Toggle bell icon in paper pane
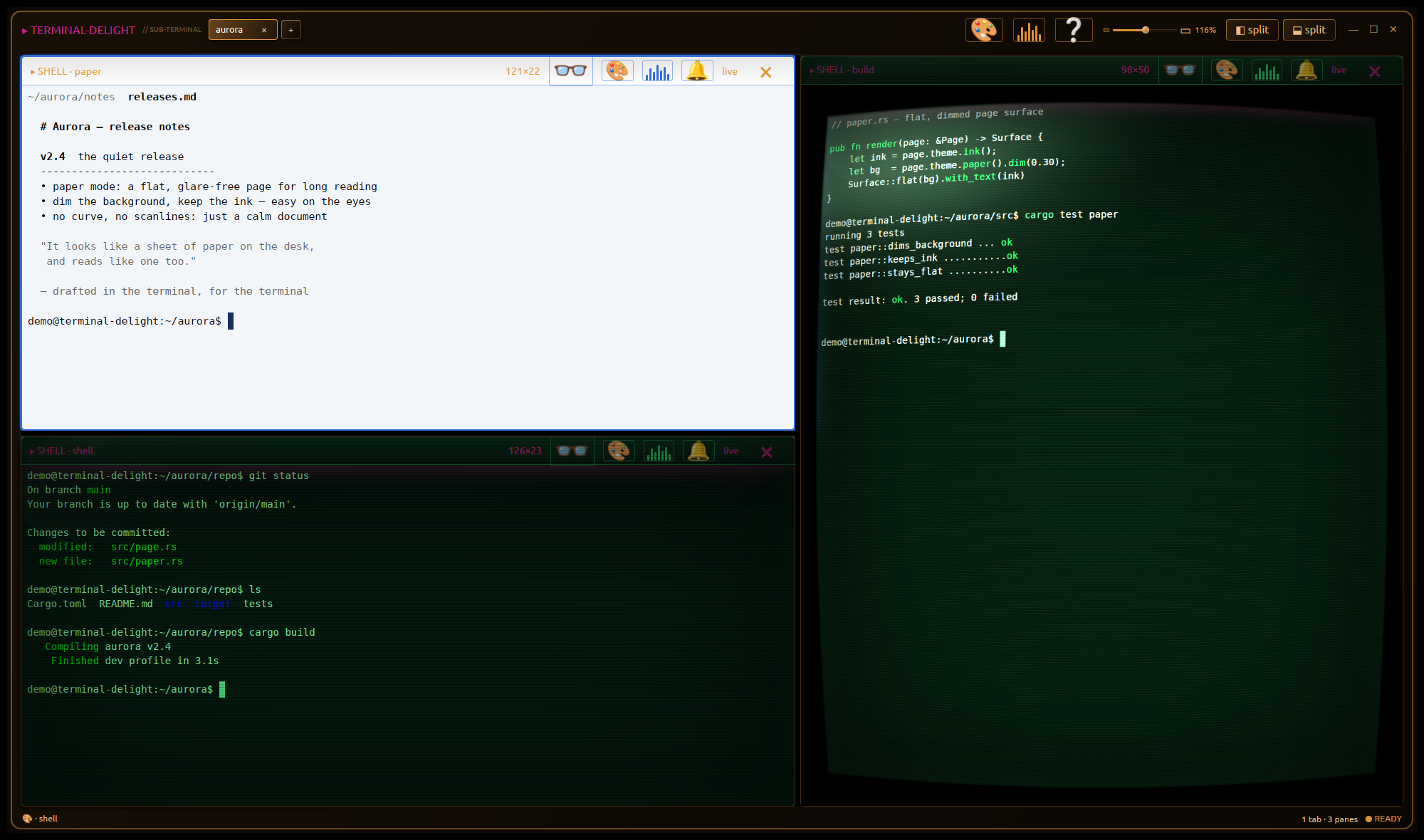Image resolution: width=1424 pixels, height=840 pixels. pos(697,71)
